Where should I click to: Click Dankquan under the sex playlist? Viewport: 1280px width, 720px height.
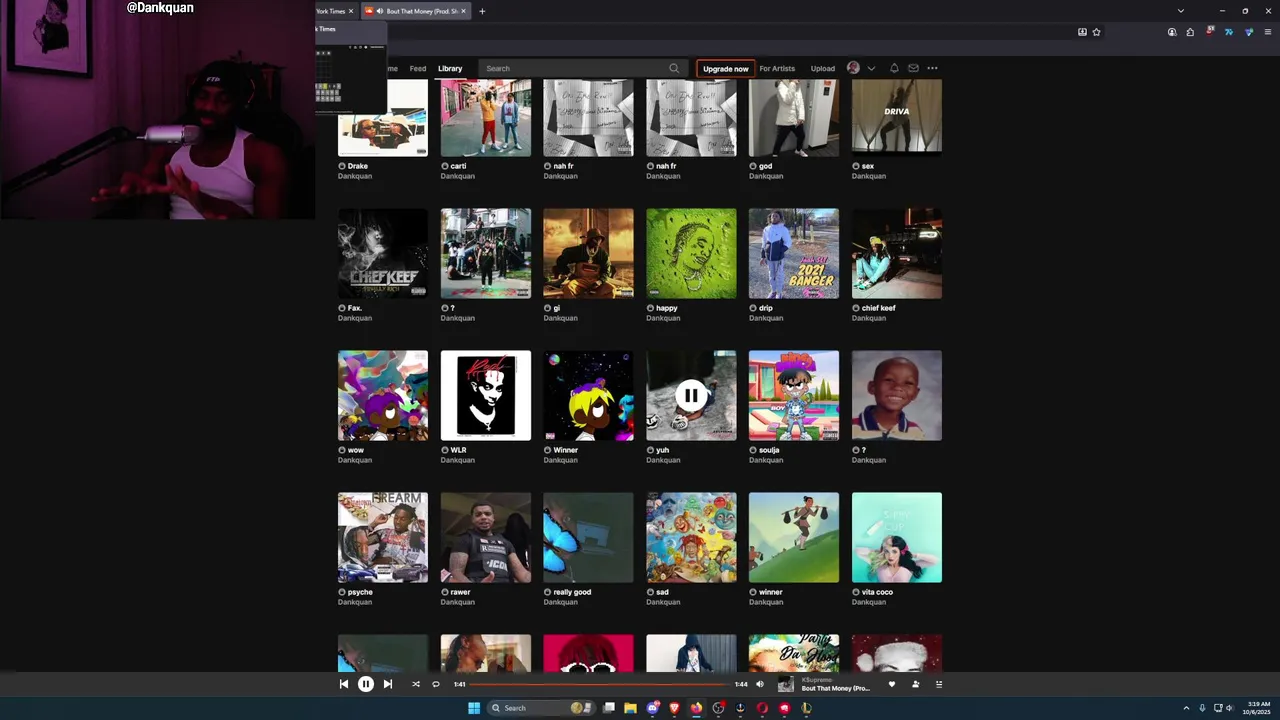pos(868,176)
